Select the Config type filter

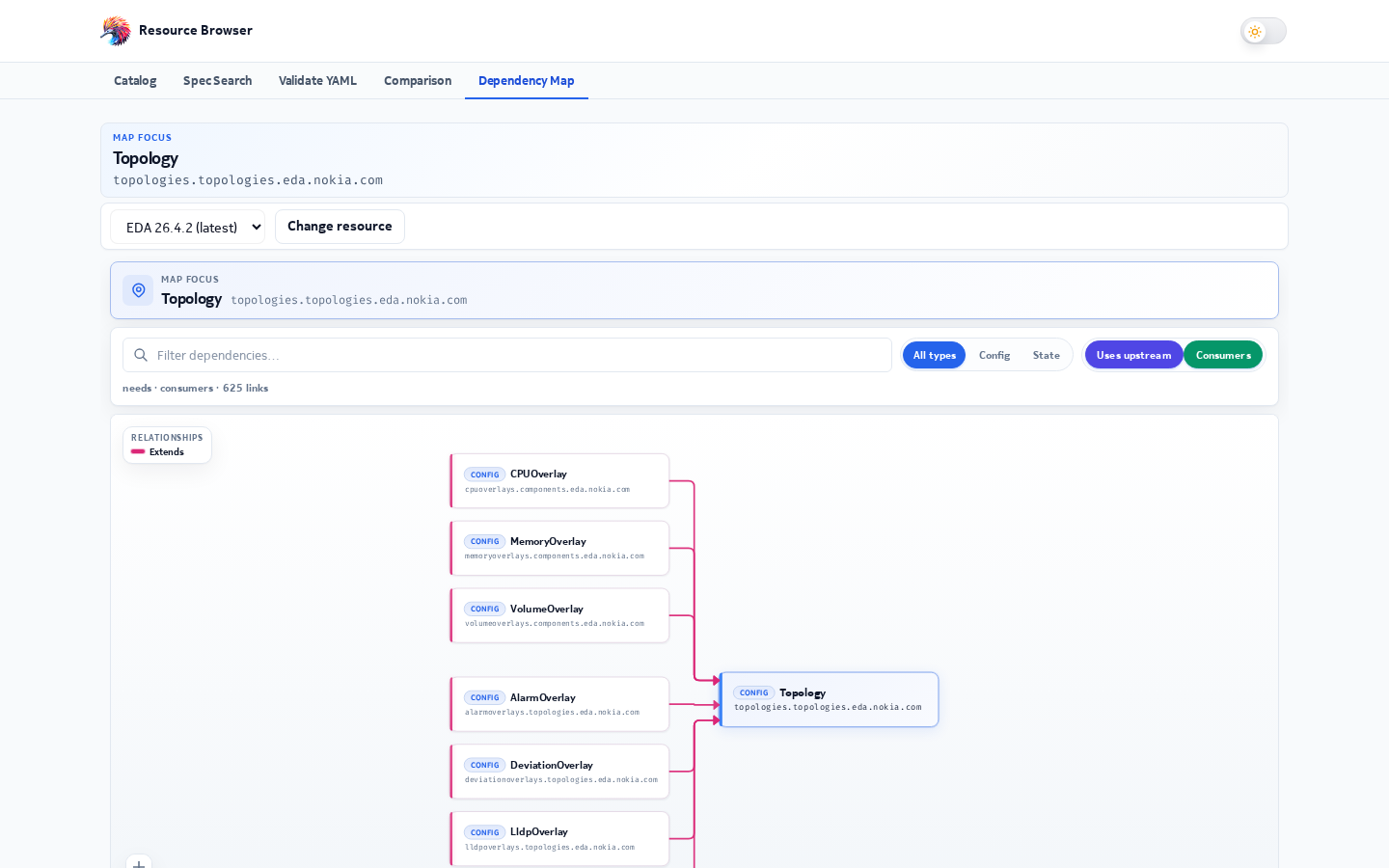click(994, 355)
